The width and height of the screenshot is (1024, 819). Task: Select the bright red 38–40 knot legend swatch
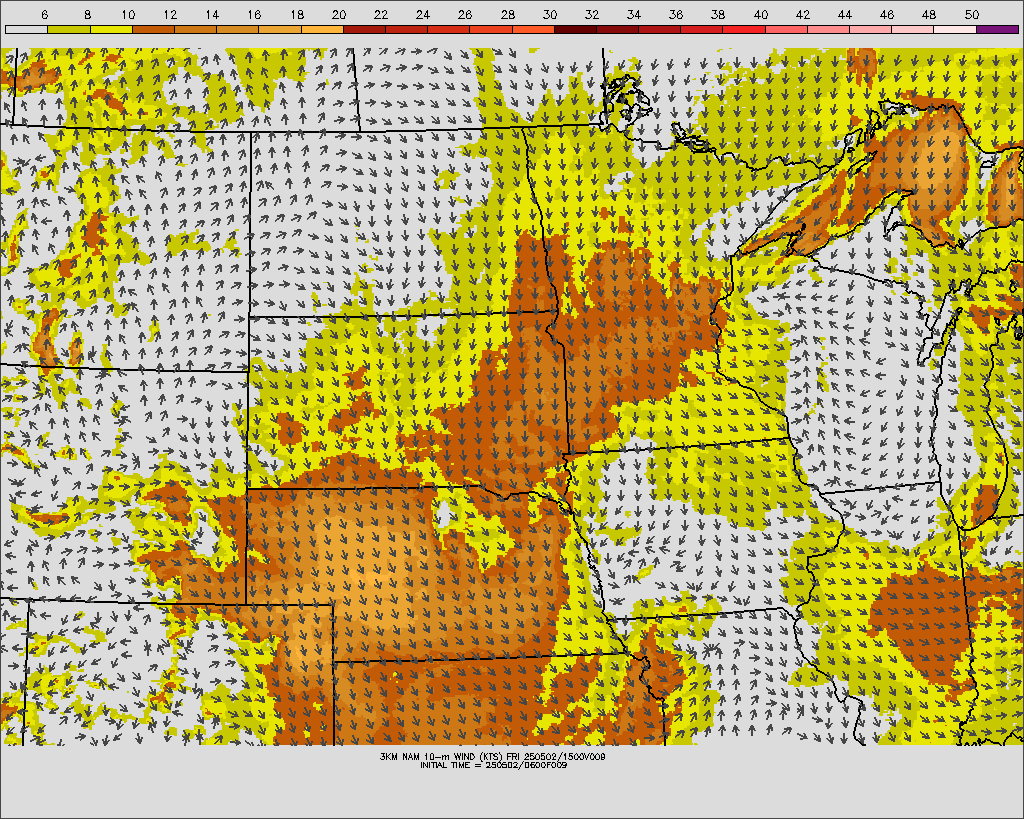(744, 29)
